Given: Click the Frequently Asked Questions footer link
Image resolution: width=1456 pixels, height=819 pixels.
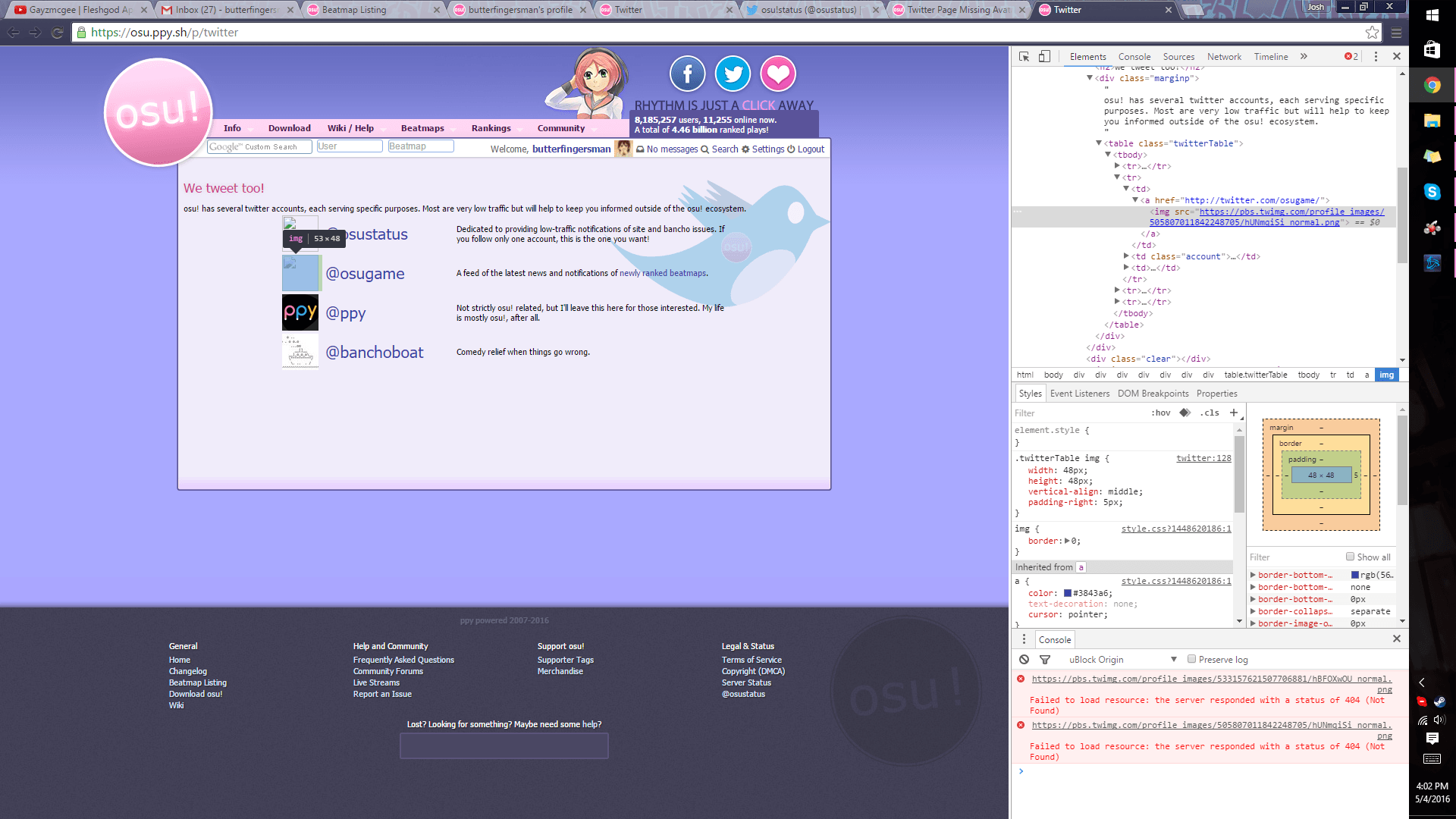Looking at the screenshot, I should click(403, 660).
